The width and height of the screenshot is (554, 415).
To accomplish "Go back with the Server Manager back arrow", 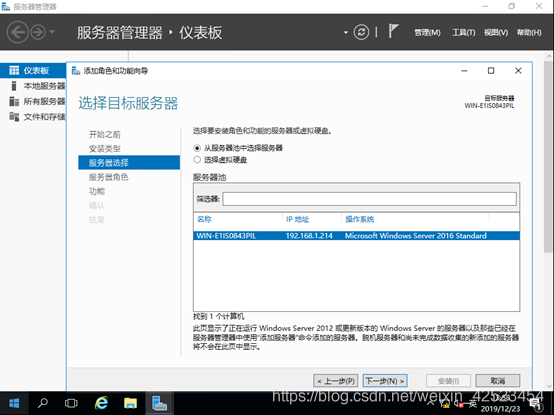I will point(17,32).
